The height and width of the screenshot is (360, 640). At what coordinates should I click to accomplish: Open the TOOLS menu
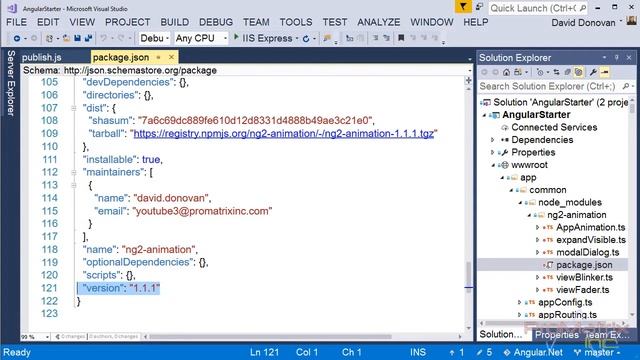(x=296, y=22)
